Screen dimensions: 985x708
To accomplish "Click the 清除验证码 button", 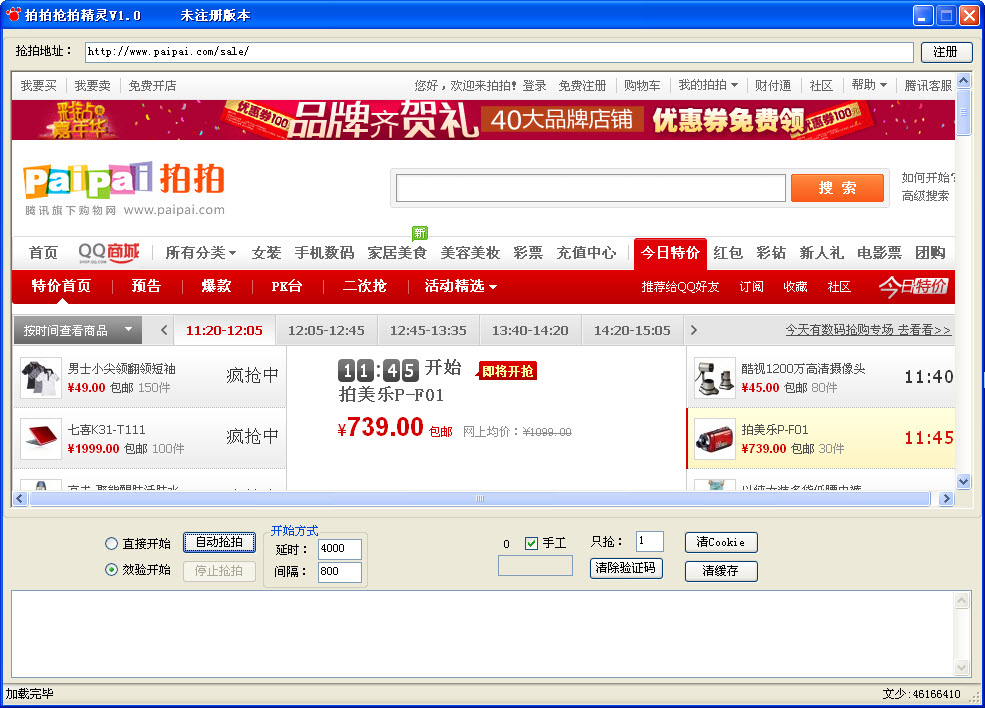I will (626, 569).
